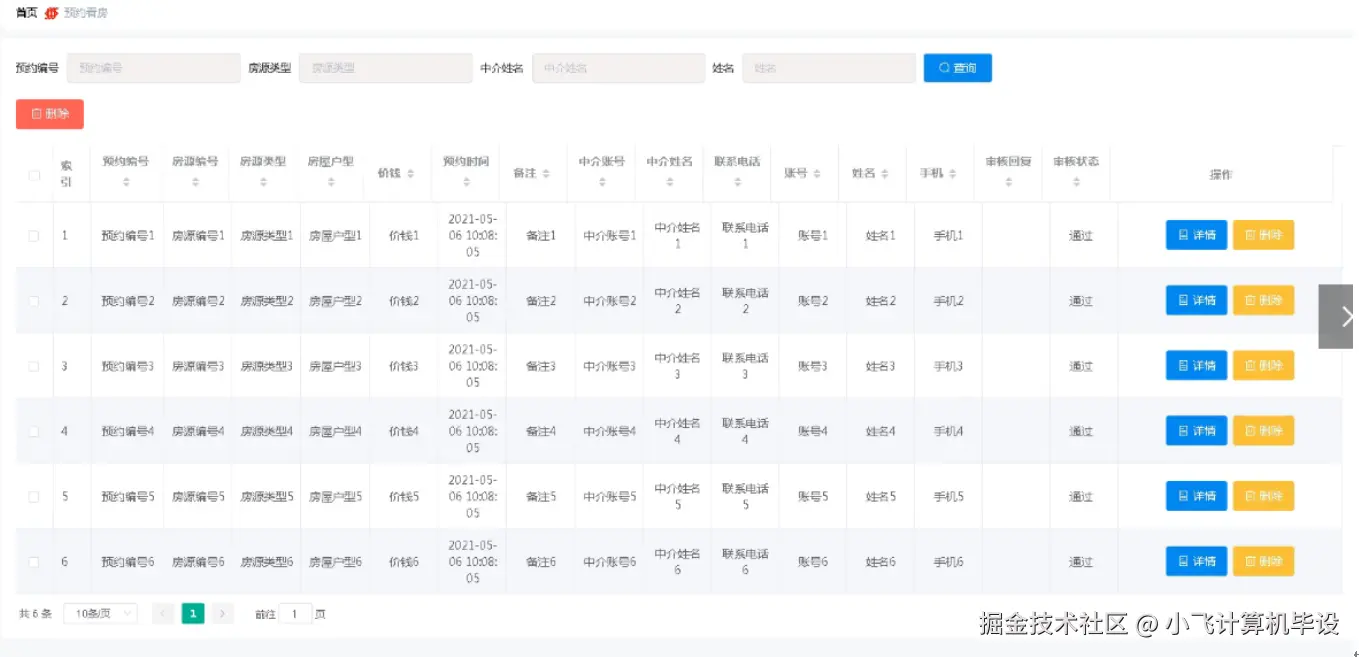Click the red icon beside 预约看房 breadcrumb
The image size is (1359, 657).
point(52,13)
